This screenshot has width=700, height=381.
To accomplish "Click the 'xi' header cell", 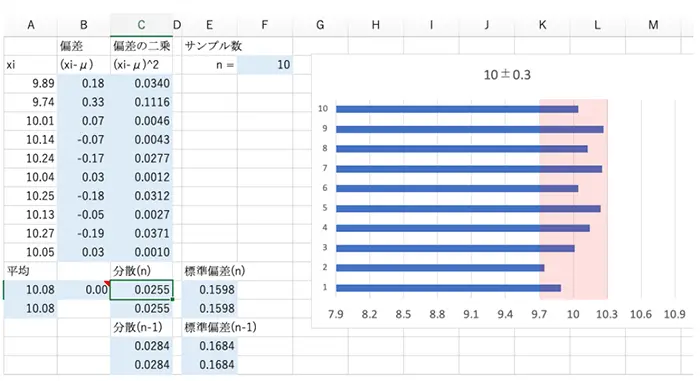I will [30, 65].
